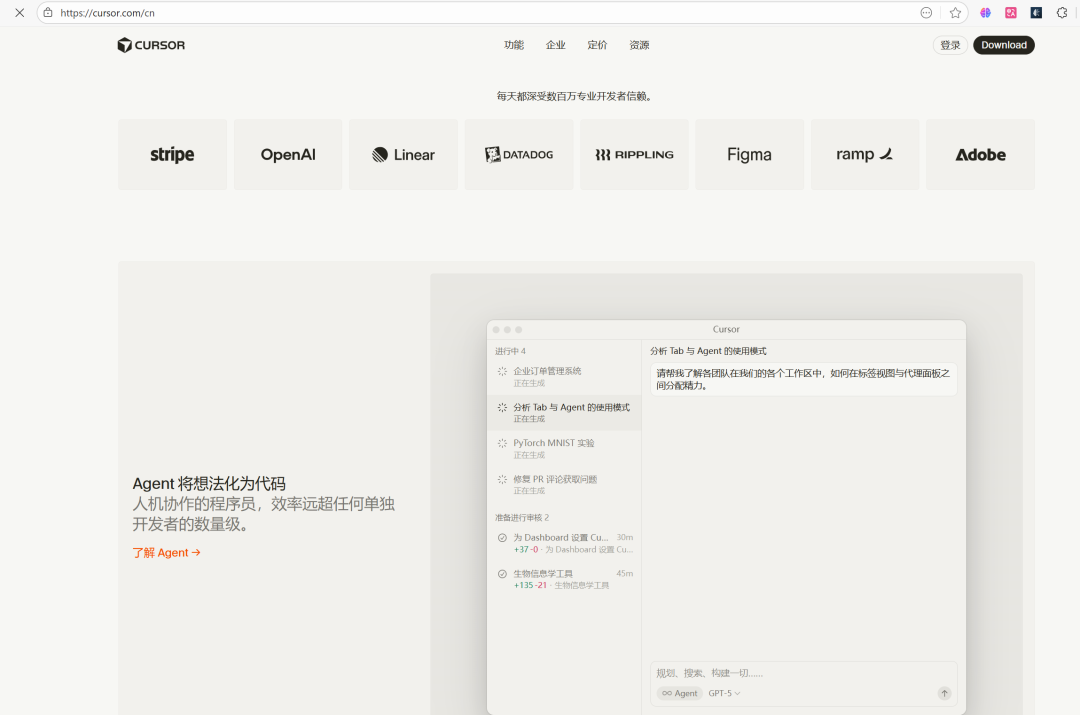Viewport: 1080px width, 715px height.
Task: Open the 生物信息学工具 review row
Action: pos(564,579)
